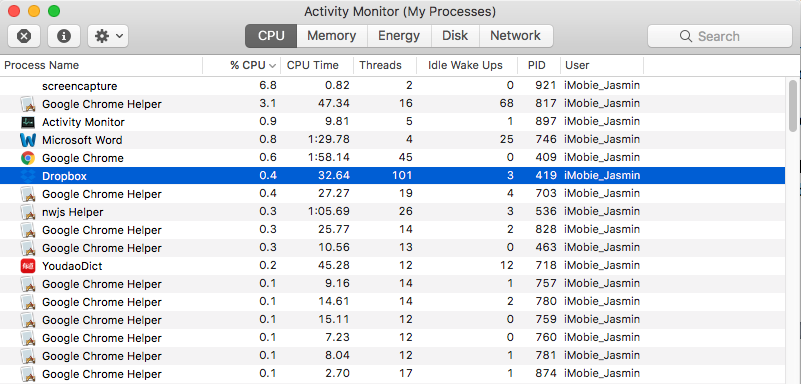Click icon of Chrome Helper with PID 874
Screen dimensions: 801x384
[28, 374]
